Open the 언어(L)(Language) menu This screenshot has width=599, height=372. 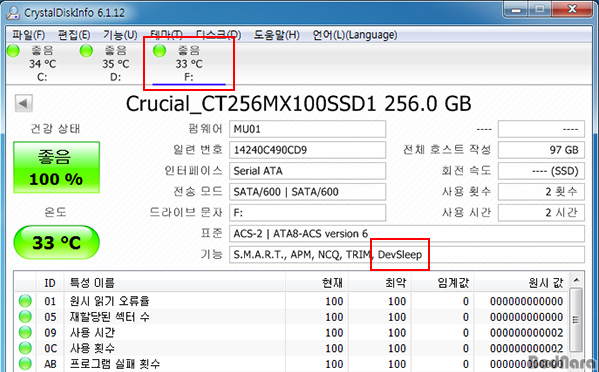tap(355, 35)
